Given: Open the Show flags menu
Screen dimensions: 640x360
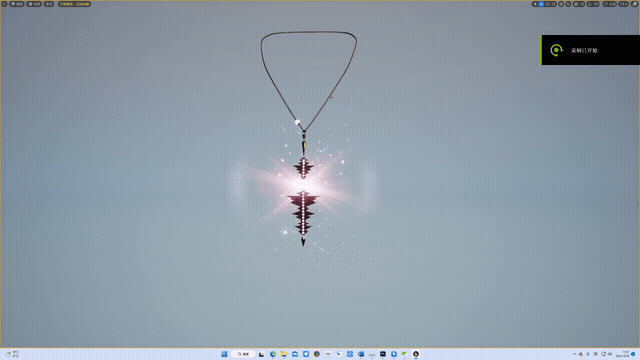Looking at the screenshot, I should tap(49, 4).
